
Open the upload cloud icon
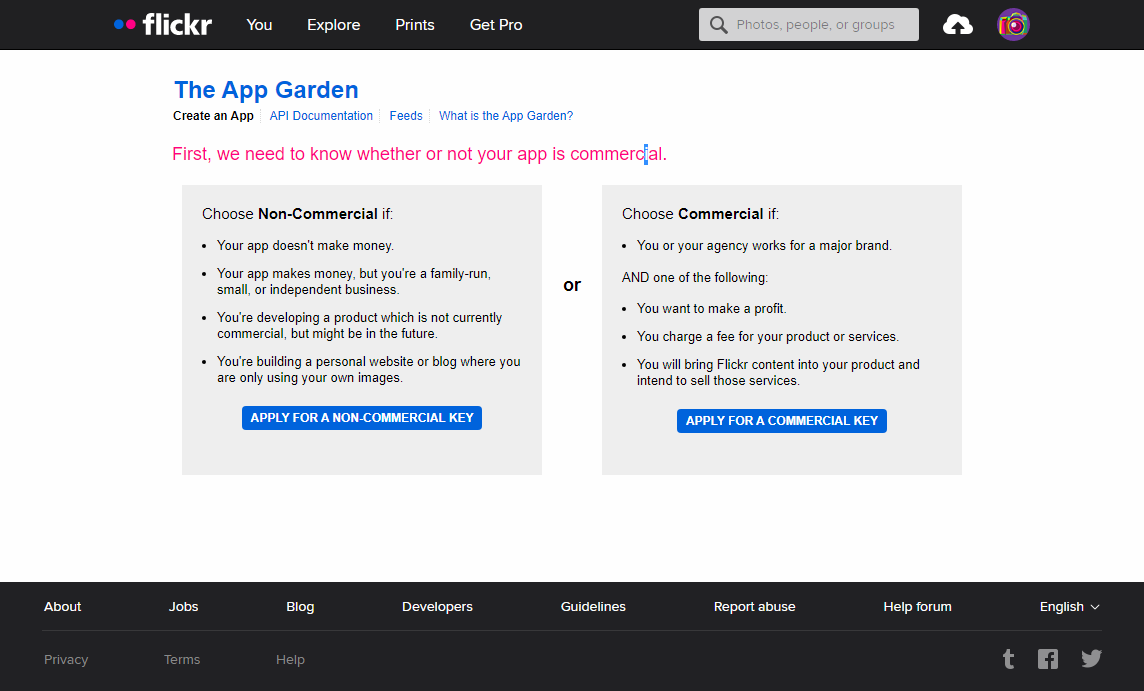957,25
